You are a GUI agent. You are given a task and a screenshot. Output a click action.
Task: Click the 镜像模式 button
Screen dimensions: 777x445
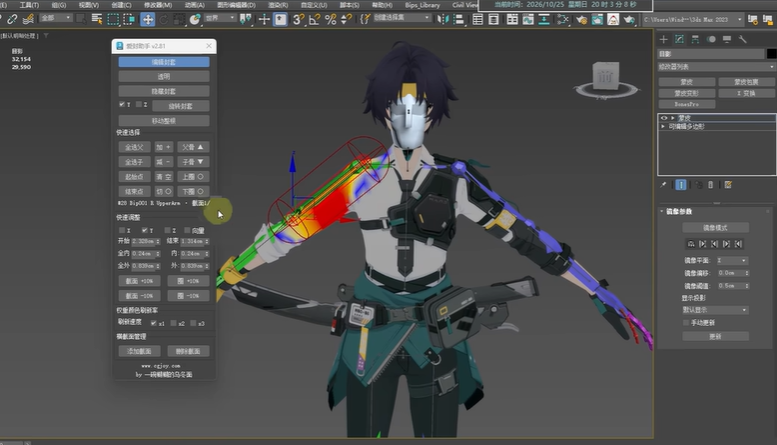click(x=715, y=227)
